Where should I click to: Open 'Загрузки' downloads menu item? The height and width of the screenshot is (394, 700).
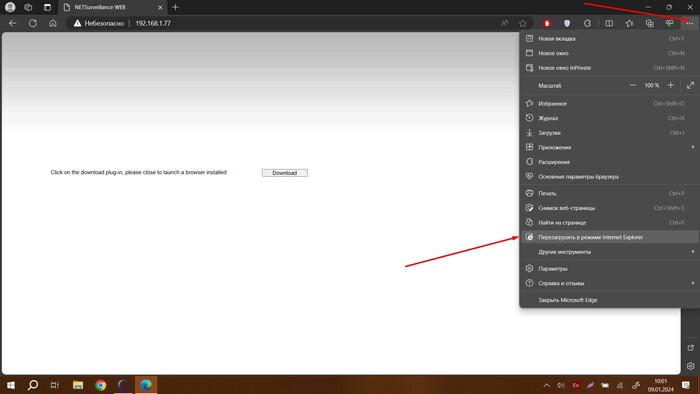[609, 133]
